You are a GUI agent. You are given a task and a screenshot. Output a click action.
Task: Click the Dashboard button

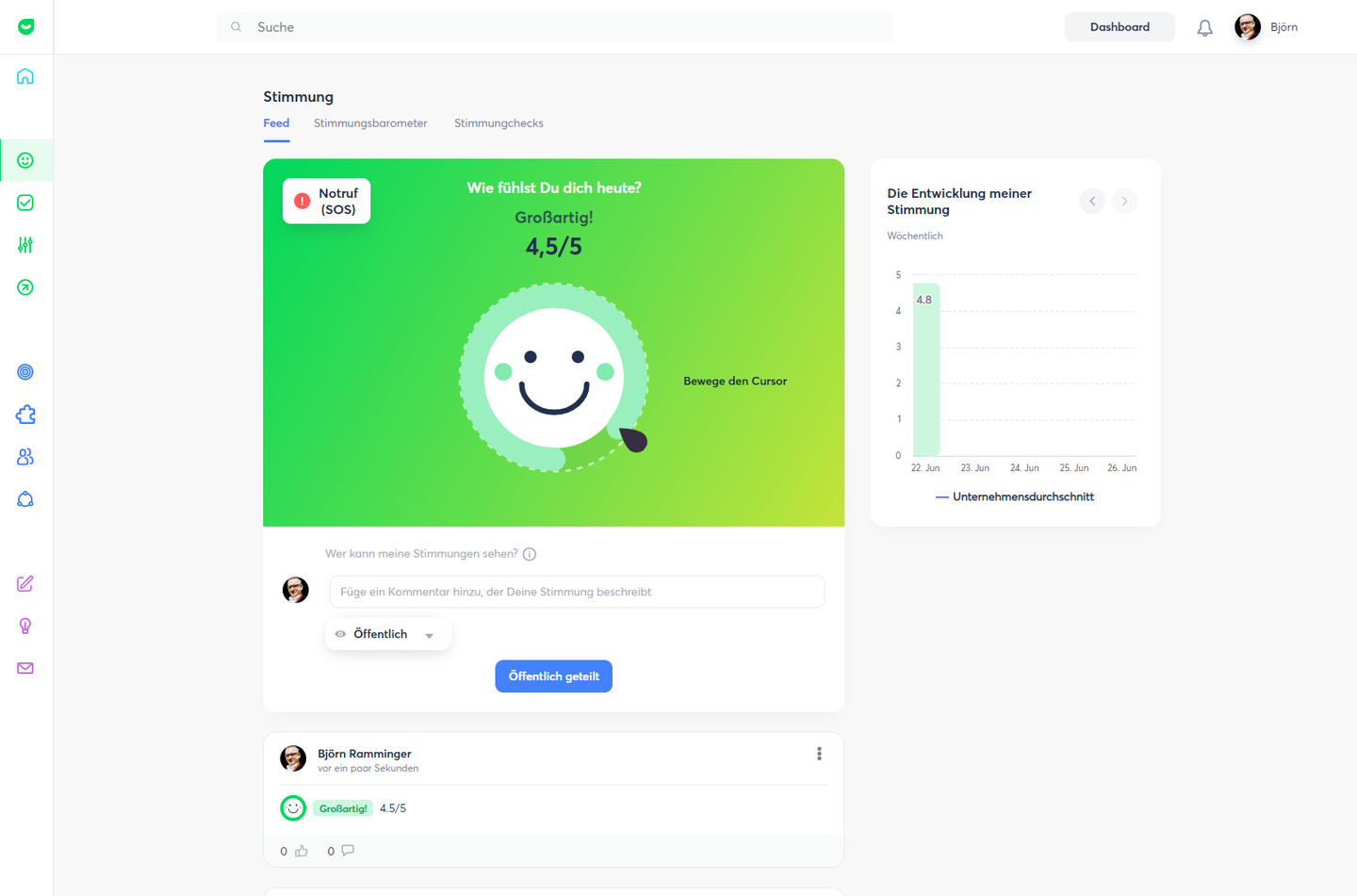[x=1120, y=27]
